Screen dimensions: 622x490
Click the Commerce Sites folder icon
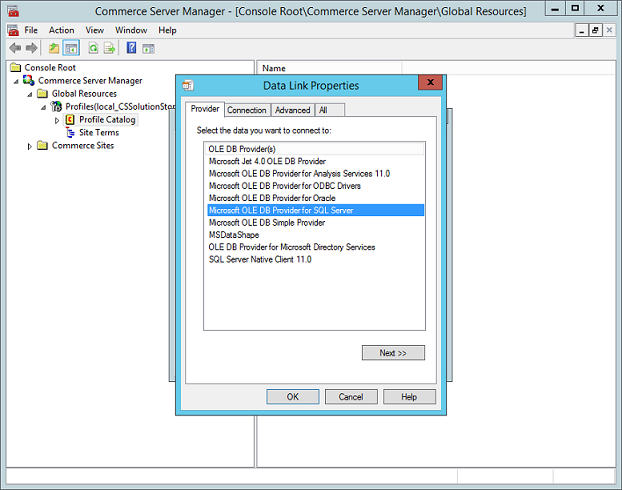point(42,146)
